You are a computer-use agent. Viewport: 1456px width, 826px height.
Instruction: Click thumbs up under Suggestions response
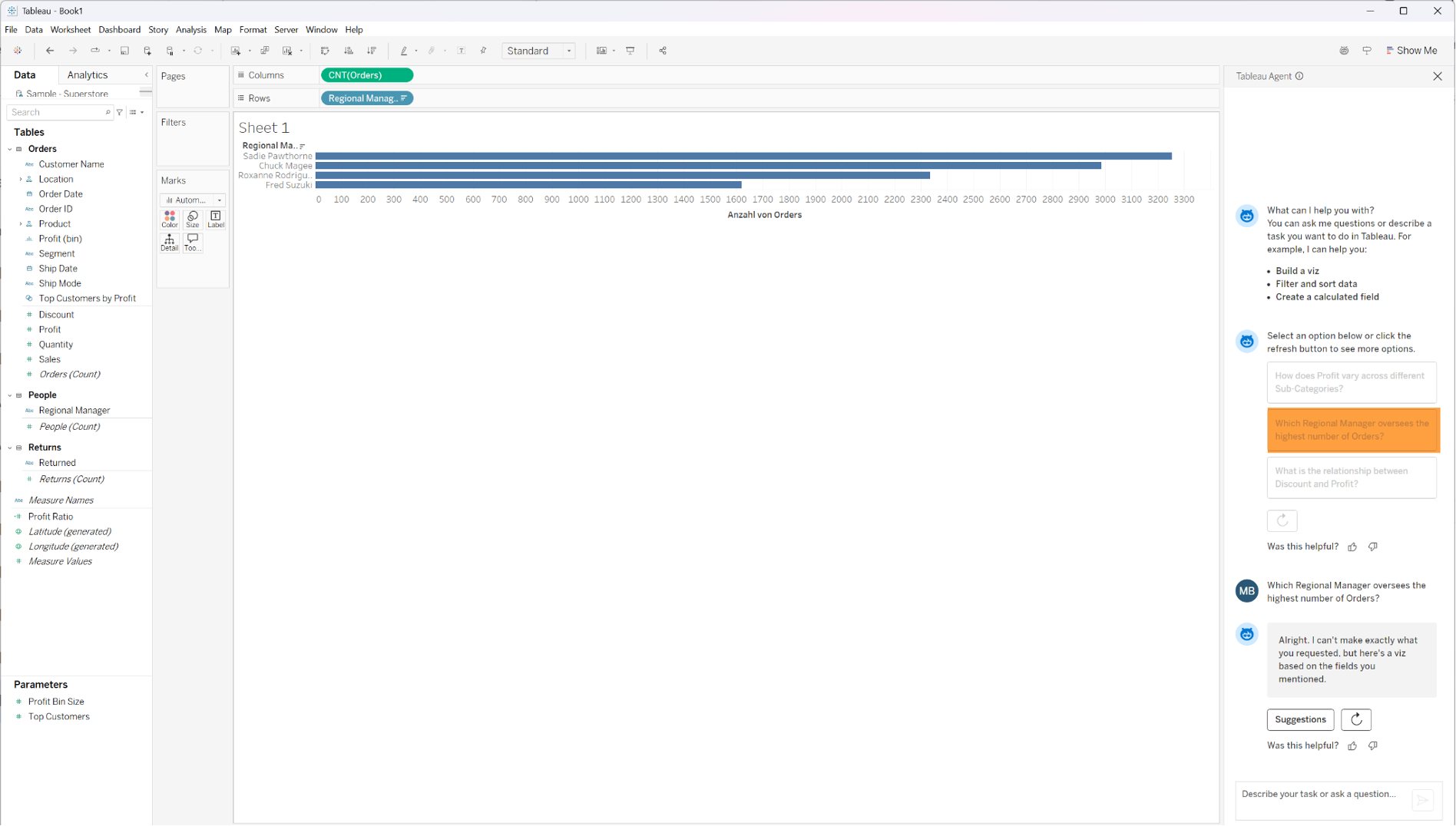pos(1352,746)
